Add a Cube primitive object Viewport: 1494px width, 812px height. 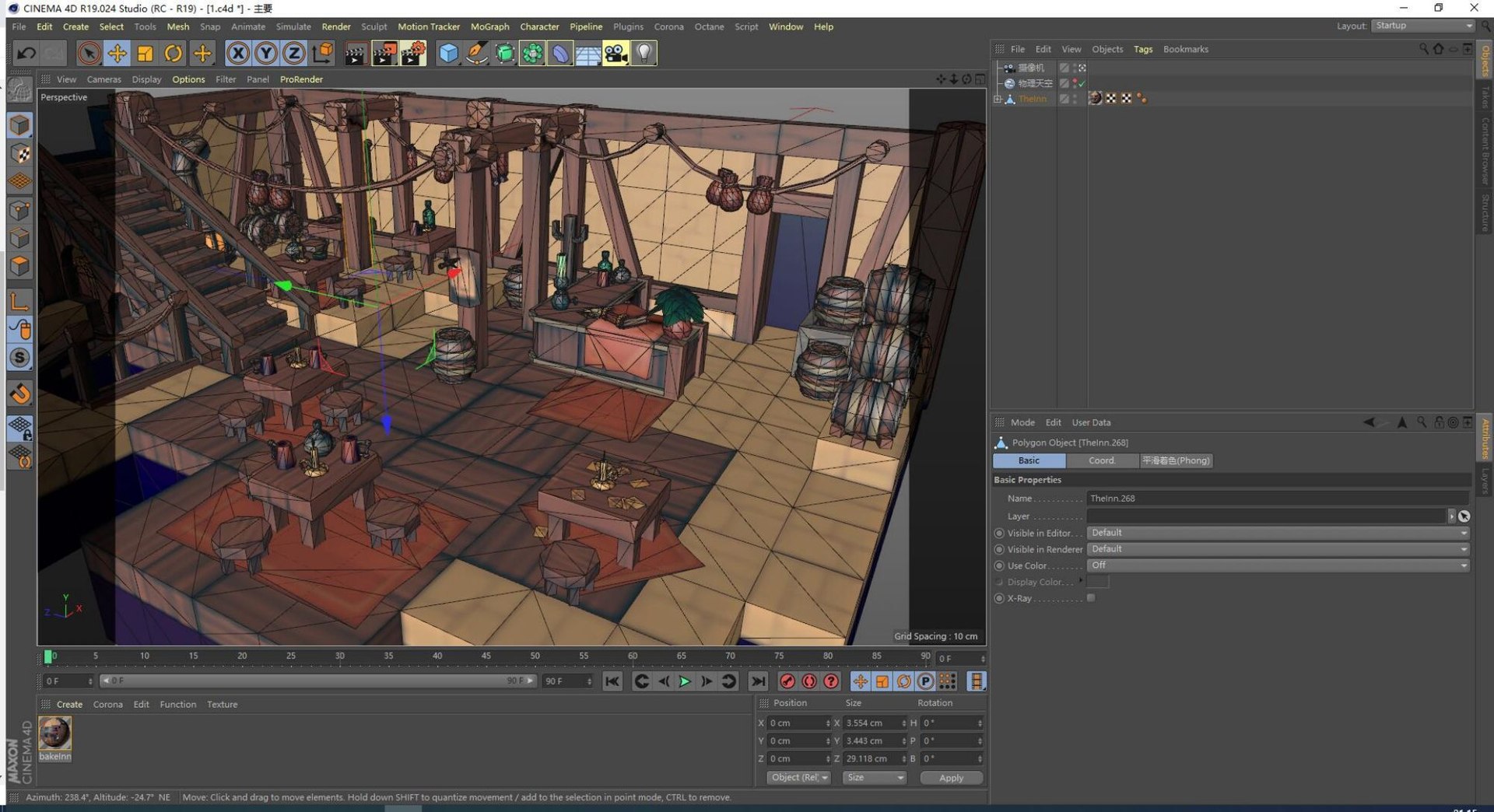(449, 54)
